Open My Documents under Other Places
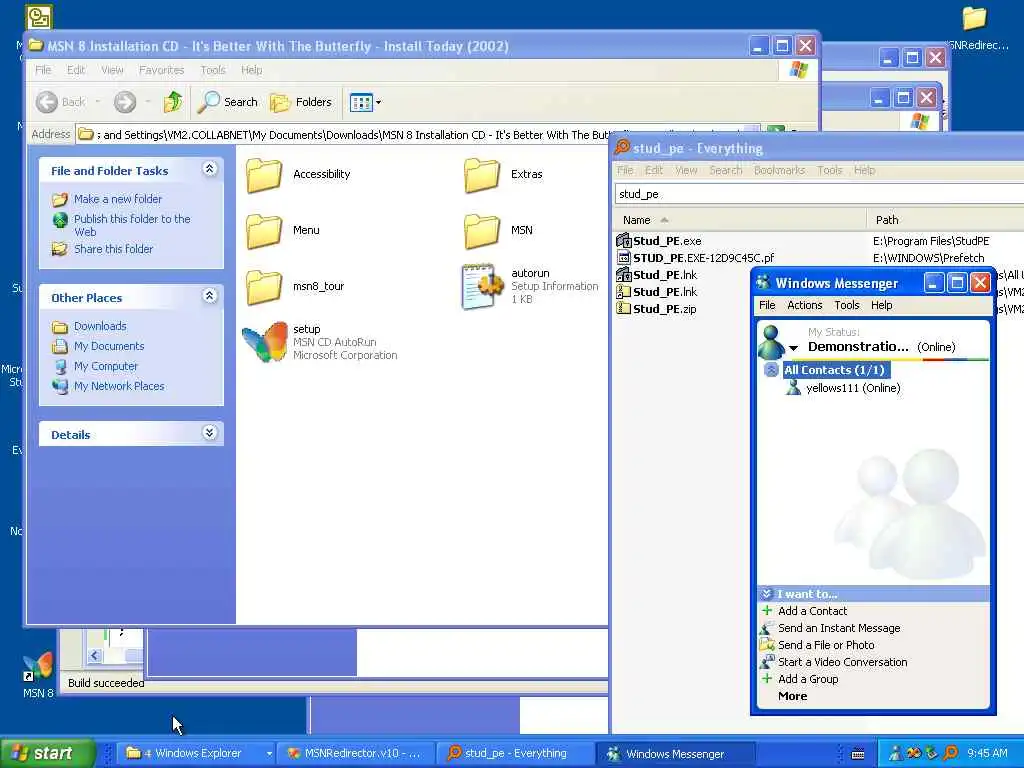Viewport: 1024px width, 768px height. click(x=109, y=346)
